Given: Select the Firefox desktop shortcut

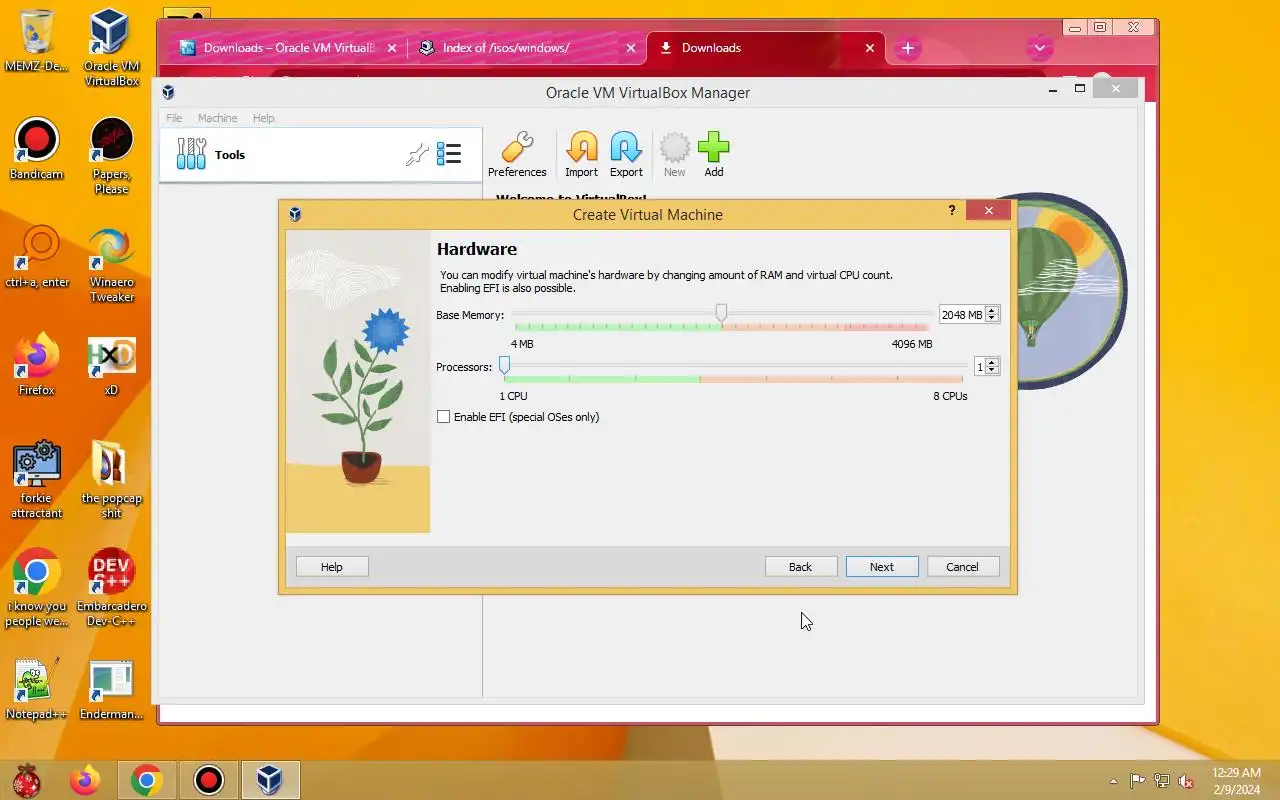Looking at the screenshot, I should (x=36, y=365).
